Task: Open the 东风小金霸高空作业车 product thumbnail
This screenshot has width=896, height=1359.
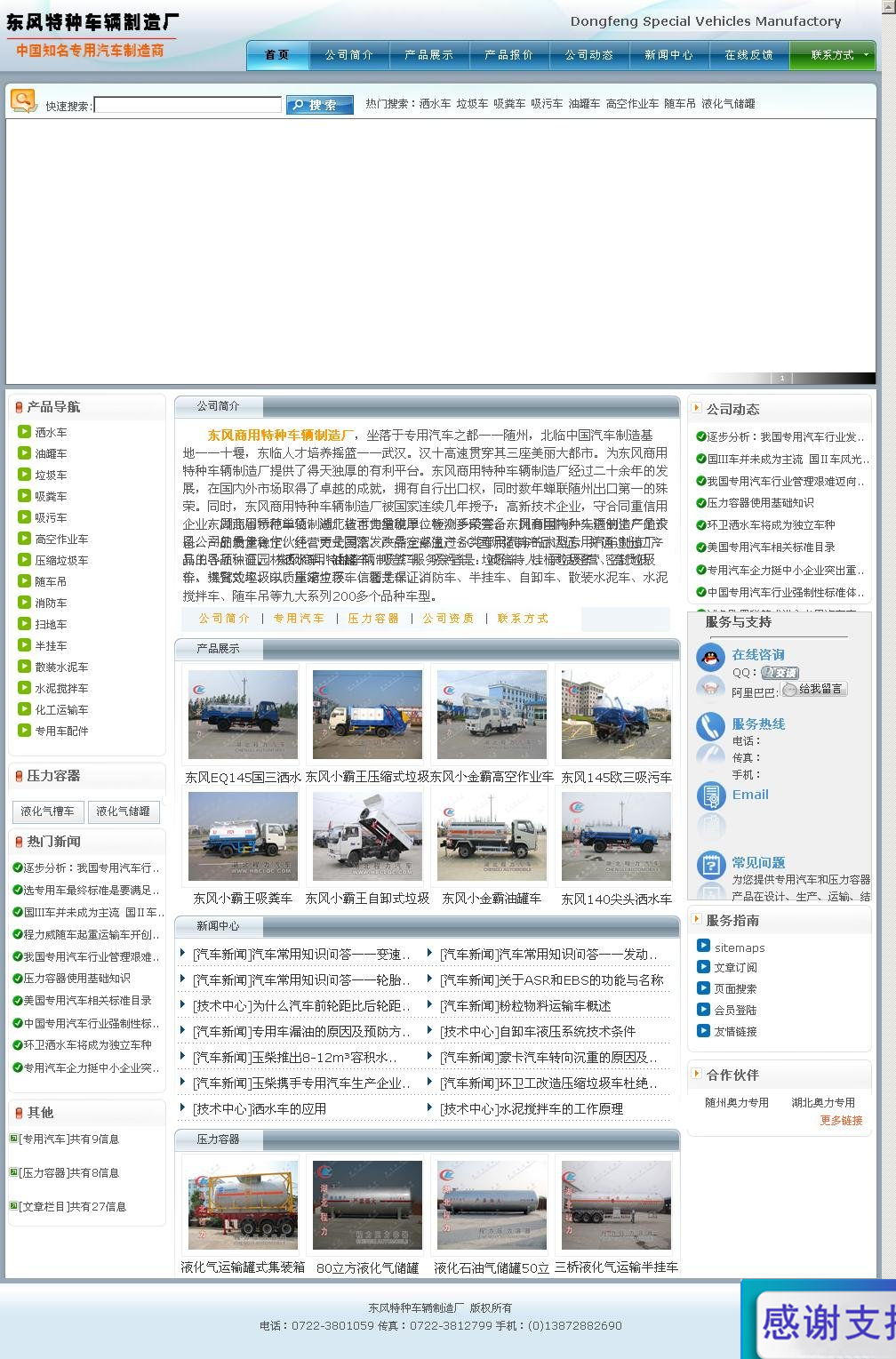Action: pyautogui.click(x=492, y=715)
